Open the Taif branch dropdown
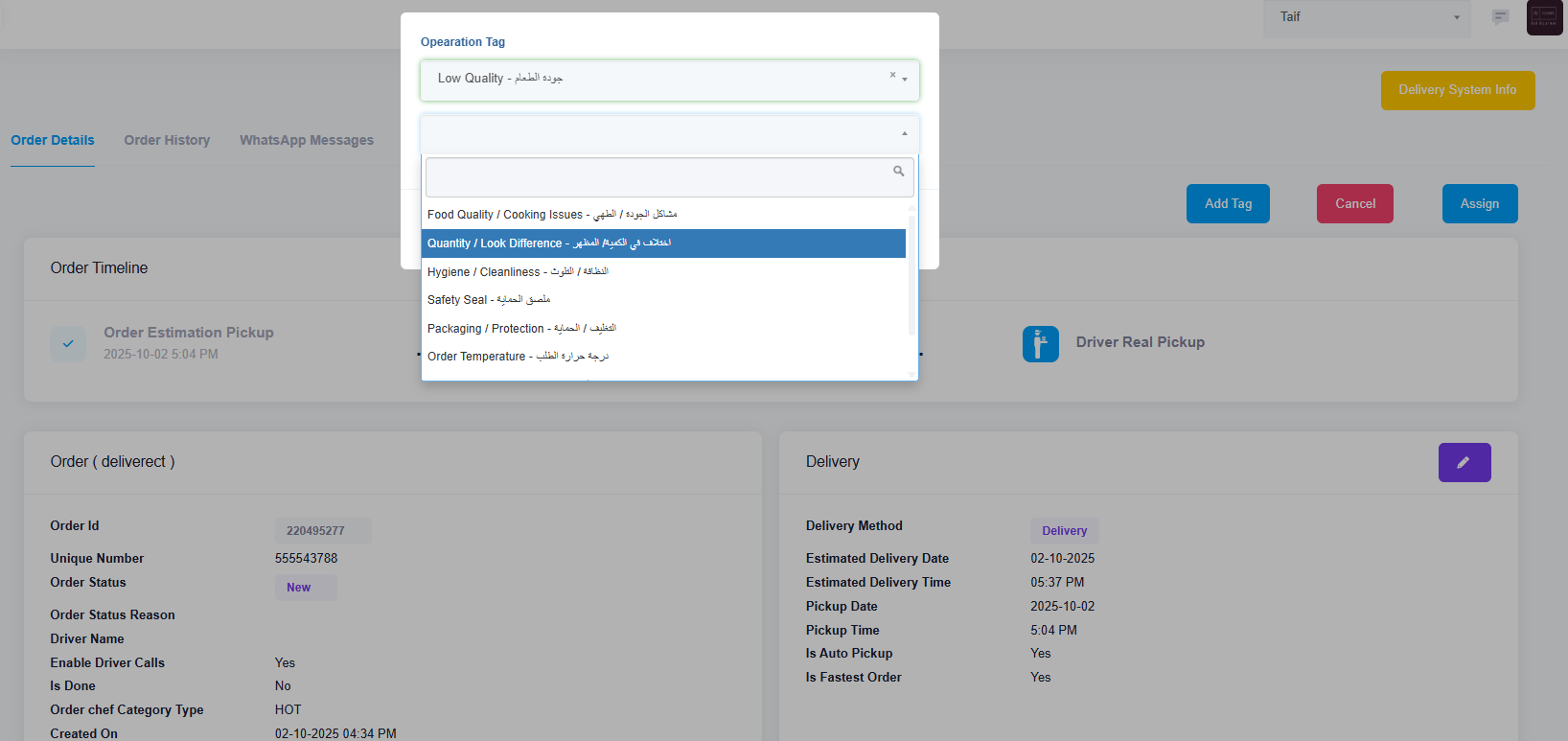Screen dimensions: 1568x741 coord(1366,17)
